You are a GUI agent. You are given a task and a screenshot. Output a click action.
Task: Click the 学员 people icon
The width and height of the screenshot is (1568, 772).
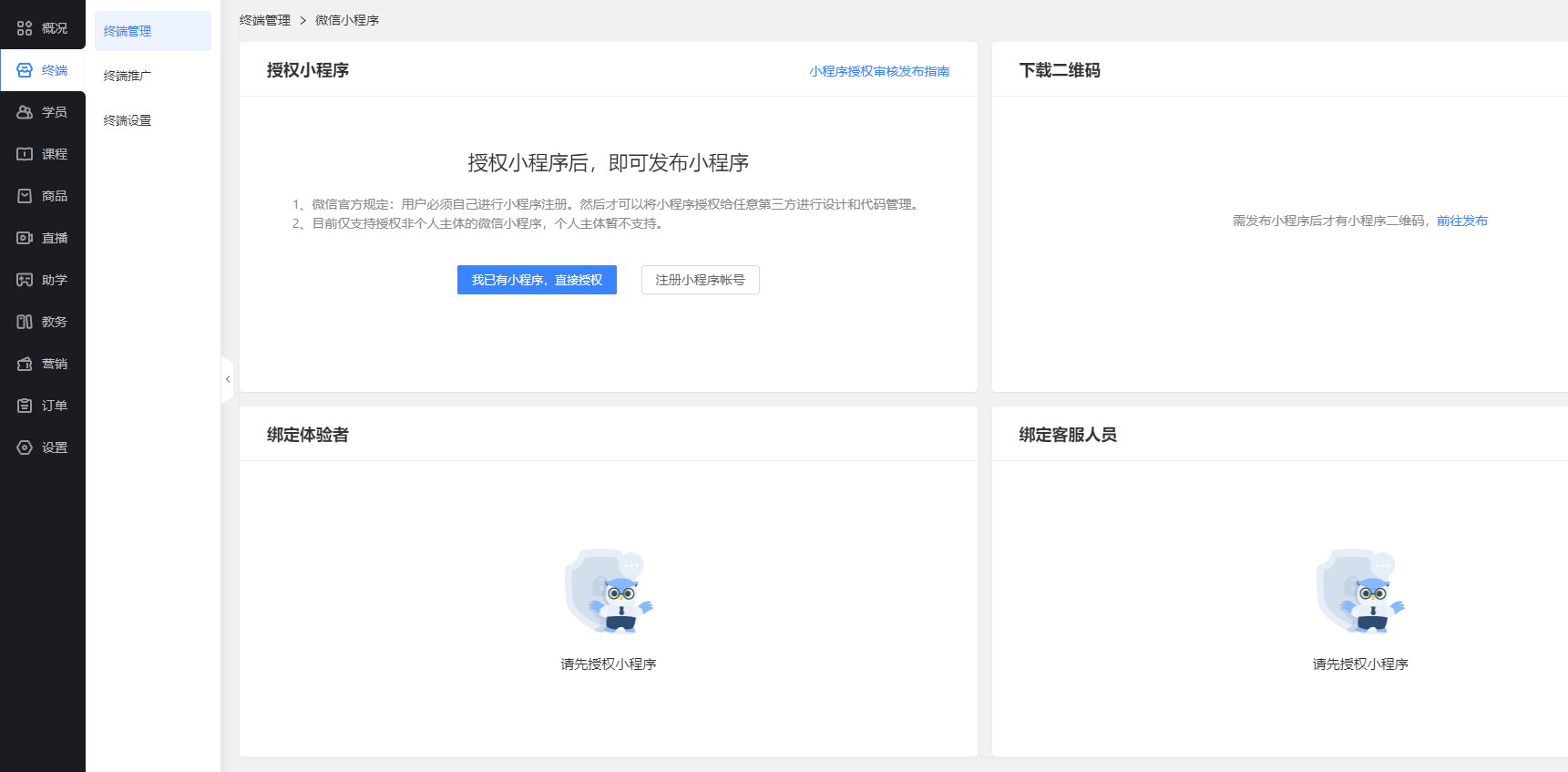tap(25, 112)
